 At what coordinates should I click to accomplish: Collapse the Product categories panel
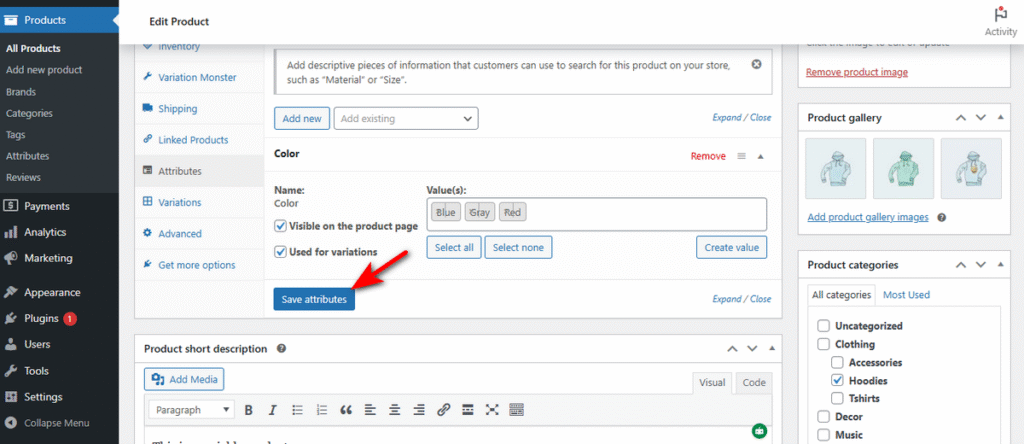coord(1001,265)
